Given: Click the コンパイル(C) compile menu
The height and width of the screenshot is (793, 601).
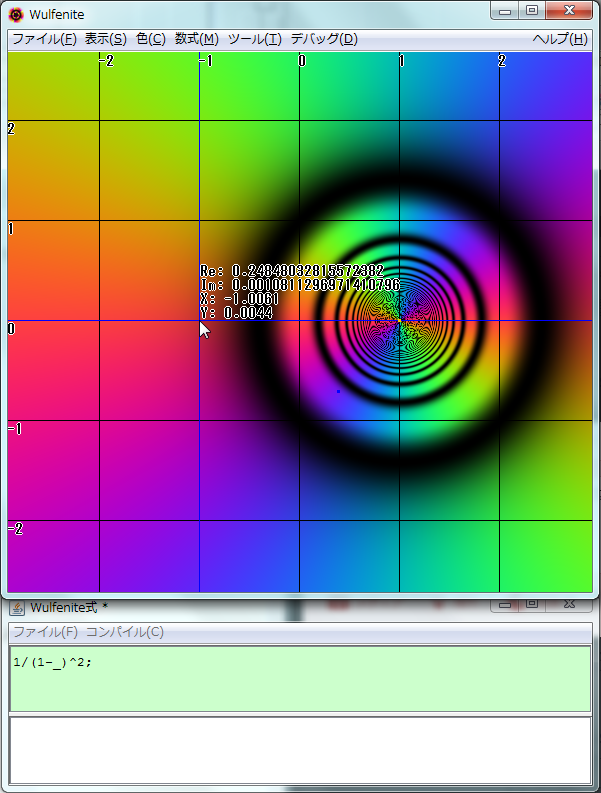Looking at the screenshot, I should pos(124,632).
